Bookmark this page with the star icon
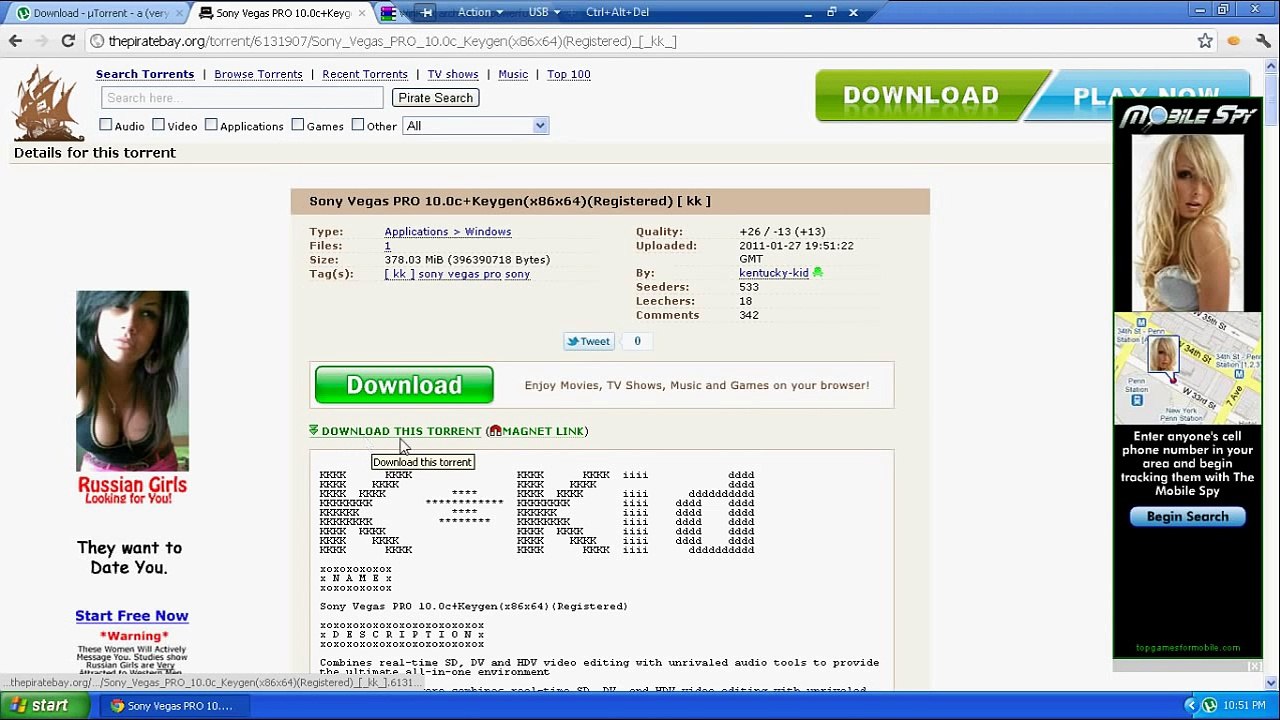Image resolution: width=1280 pixels, height=720 pixels. [1205, 41]
